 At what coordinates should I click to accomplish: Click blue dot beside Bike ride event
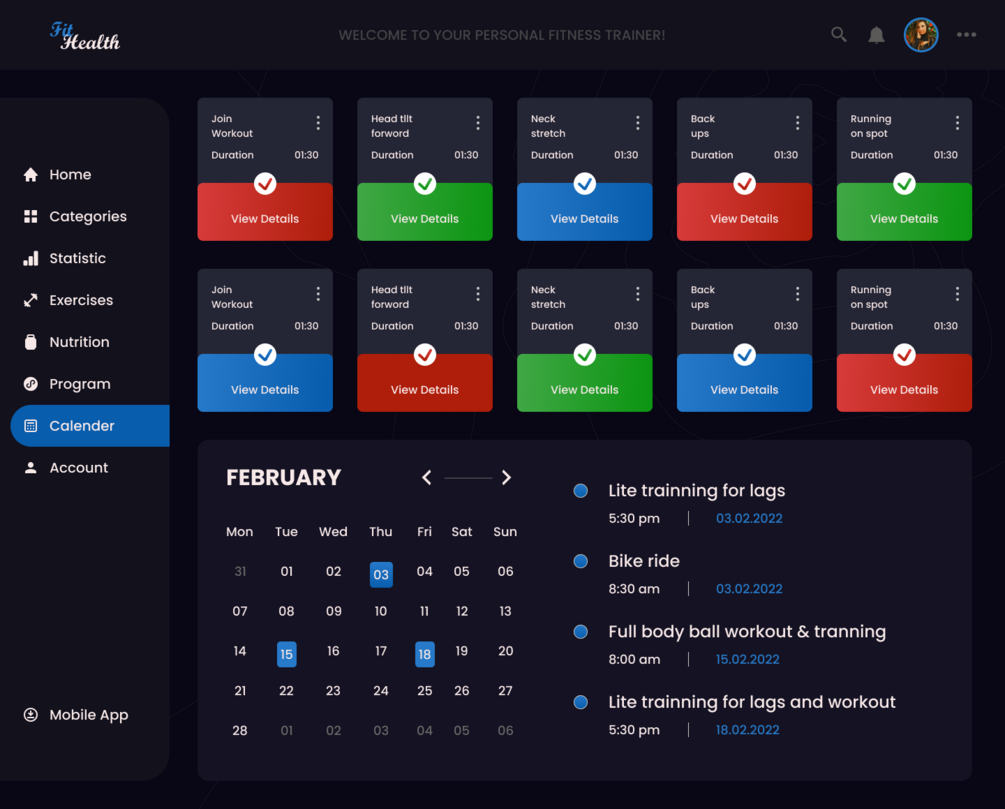click(581, 562)
